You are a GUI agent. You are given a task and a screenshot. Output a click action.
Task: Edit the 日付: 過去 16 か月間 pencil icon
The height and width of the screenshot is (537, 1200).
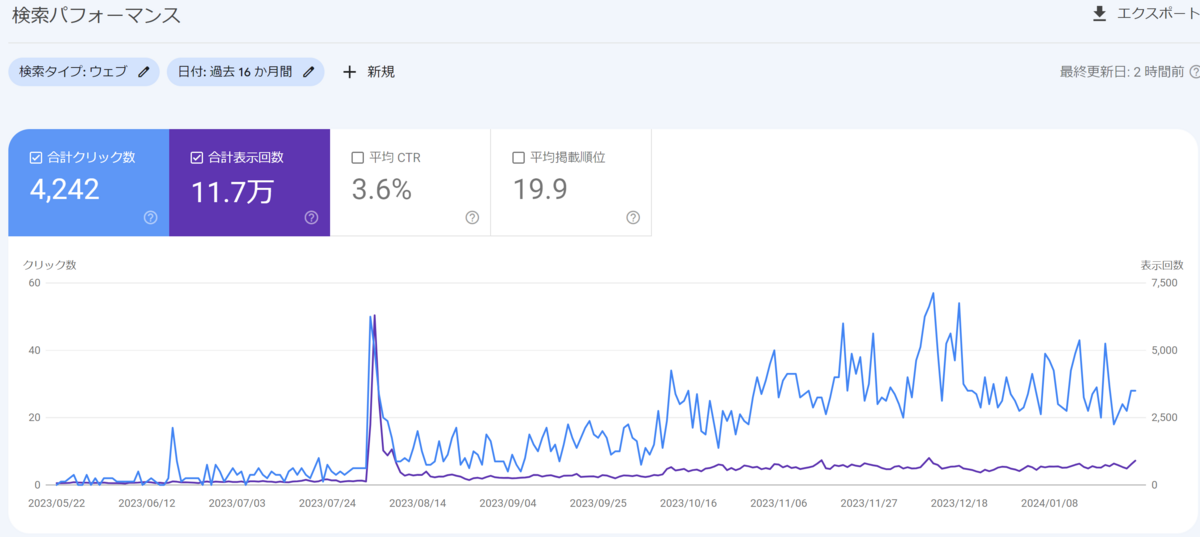(x=309, y=72)
